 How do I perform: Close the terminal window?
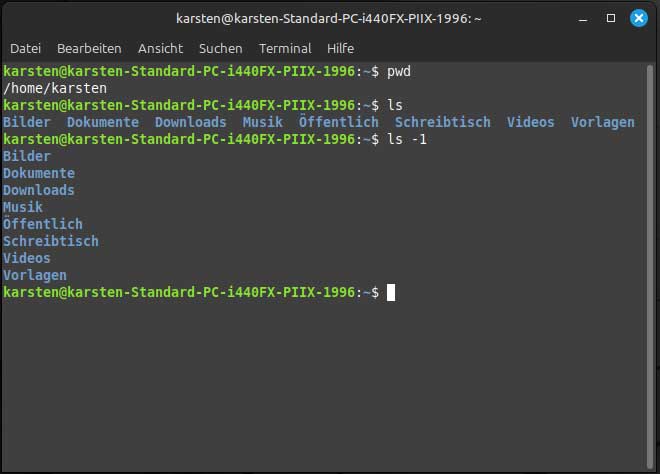639,18
